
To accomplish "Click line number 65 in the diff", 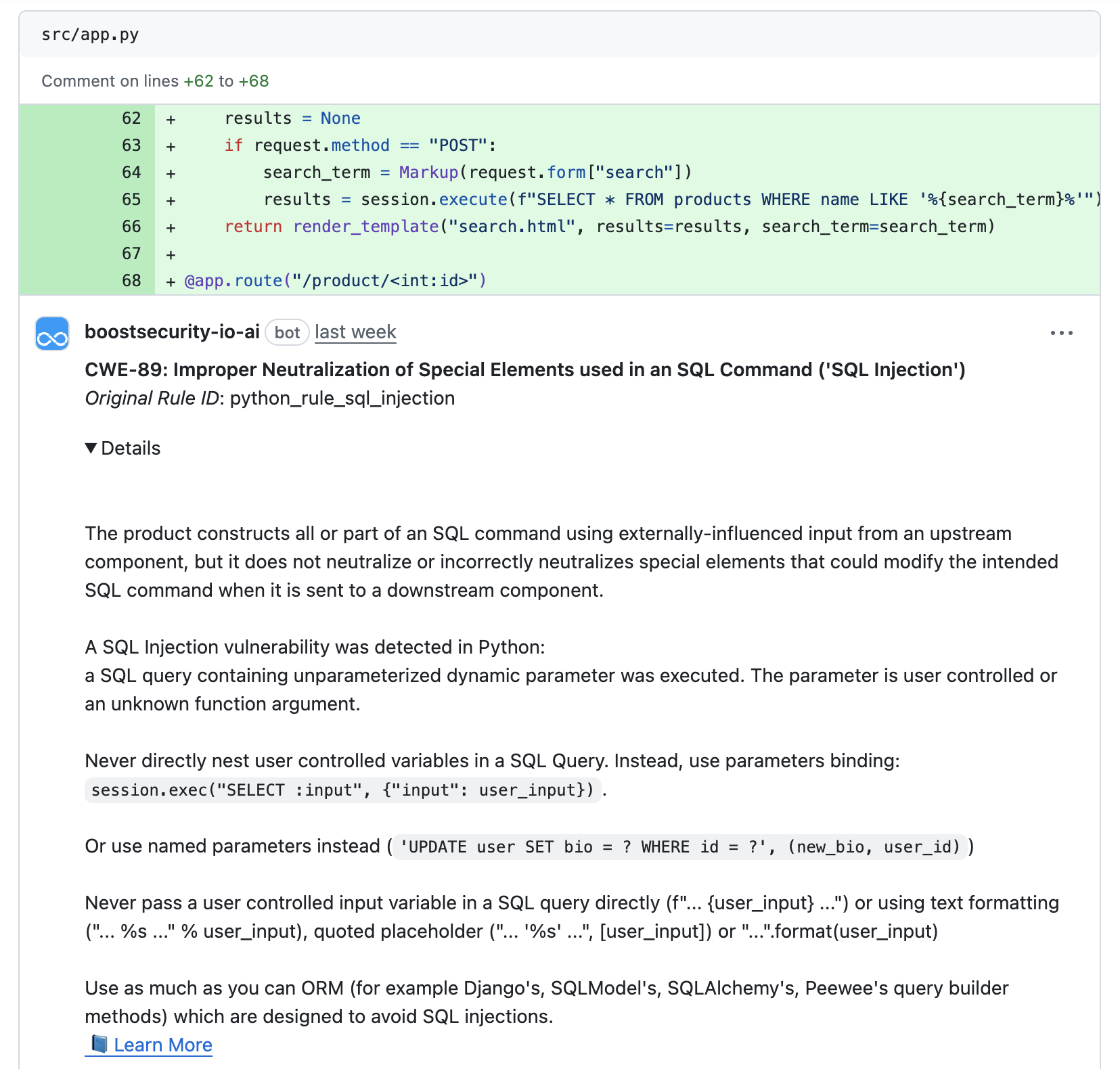I will 131,200.
